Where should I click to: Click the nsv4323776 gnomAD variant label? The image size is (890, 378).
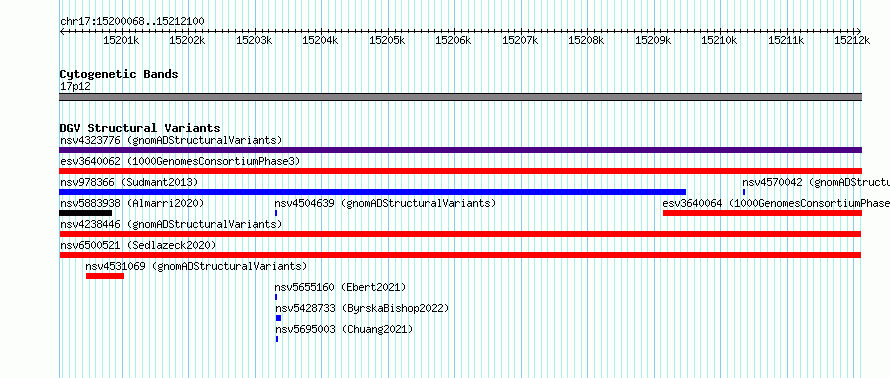171,140
